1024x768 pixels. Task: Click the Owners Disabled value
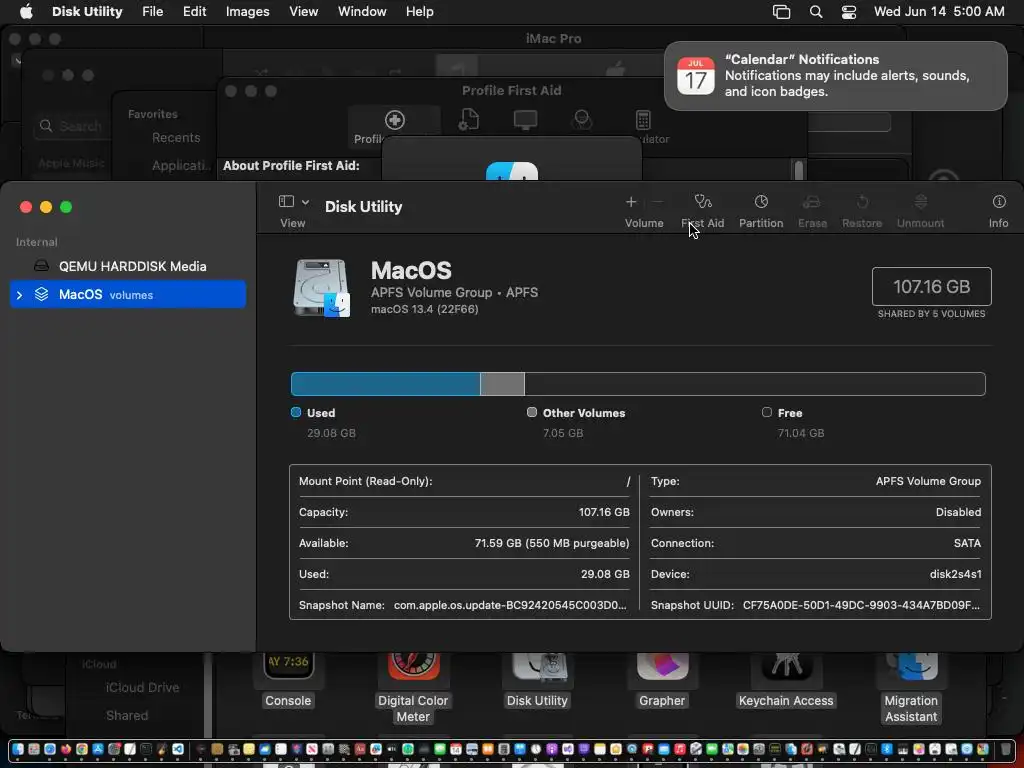958,512
